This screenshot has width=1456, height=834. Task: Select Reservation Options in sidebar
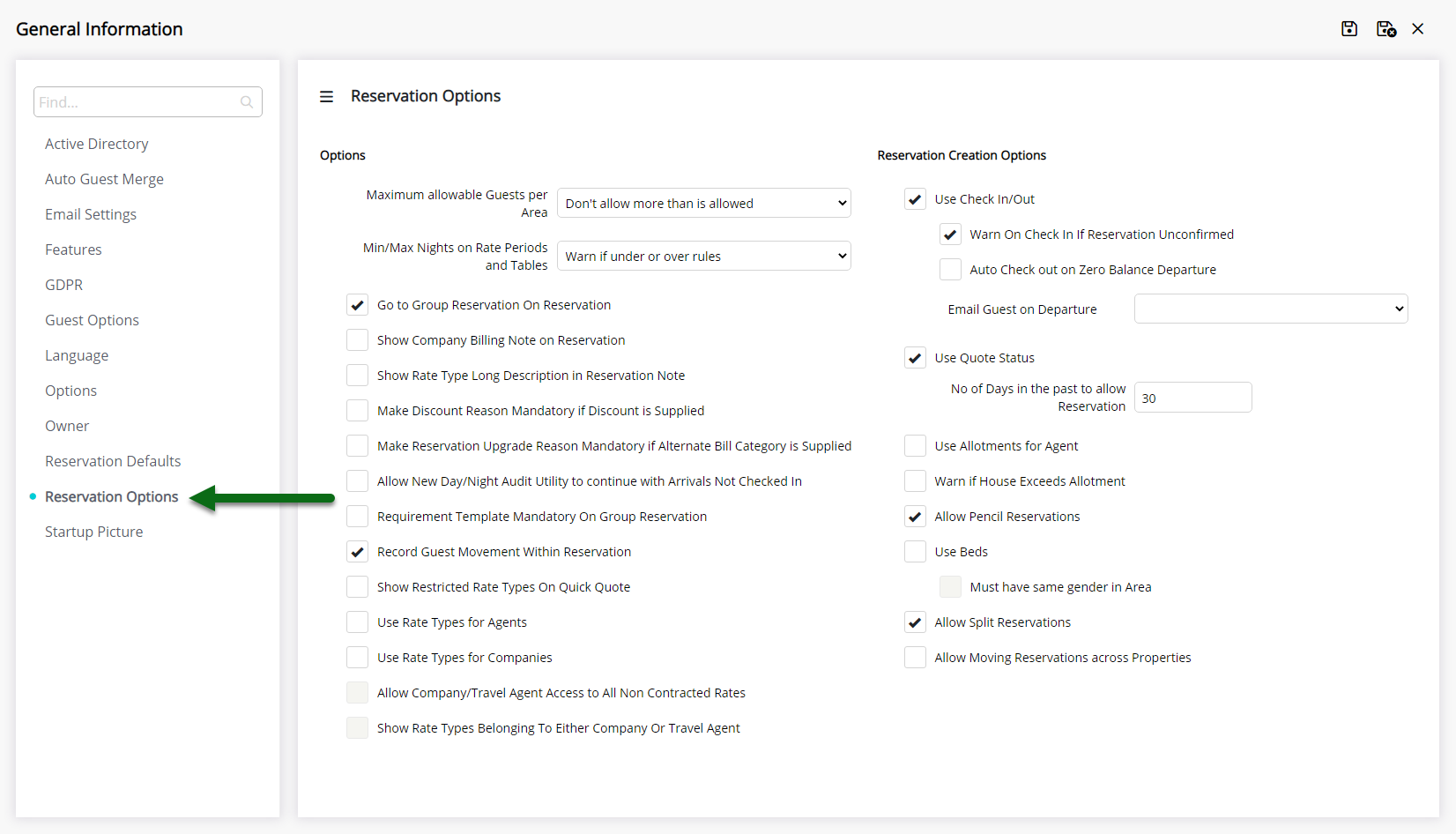click(112, 496)
